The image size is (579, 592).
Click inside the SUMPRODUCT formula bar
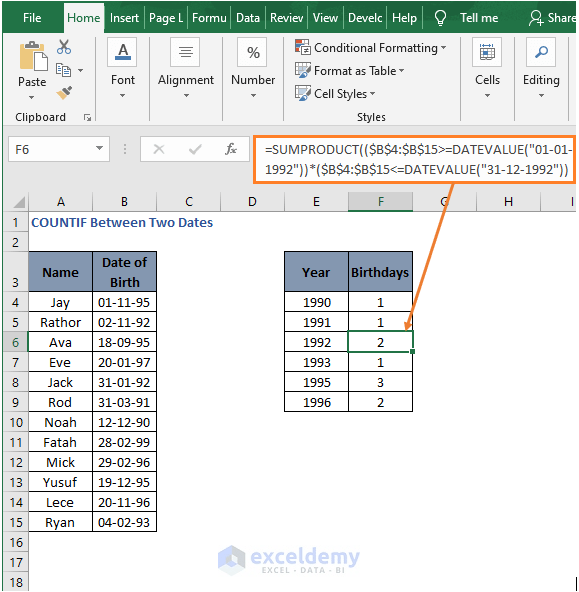pyautogui.click(x=415, y=159)
